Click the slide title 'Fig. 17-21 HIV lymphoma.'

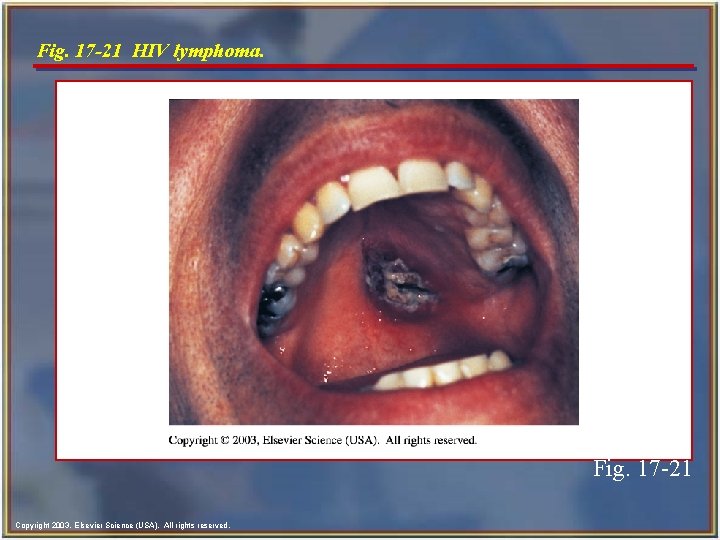pos(151,51)
